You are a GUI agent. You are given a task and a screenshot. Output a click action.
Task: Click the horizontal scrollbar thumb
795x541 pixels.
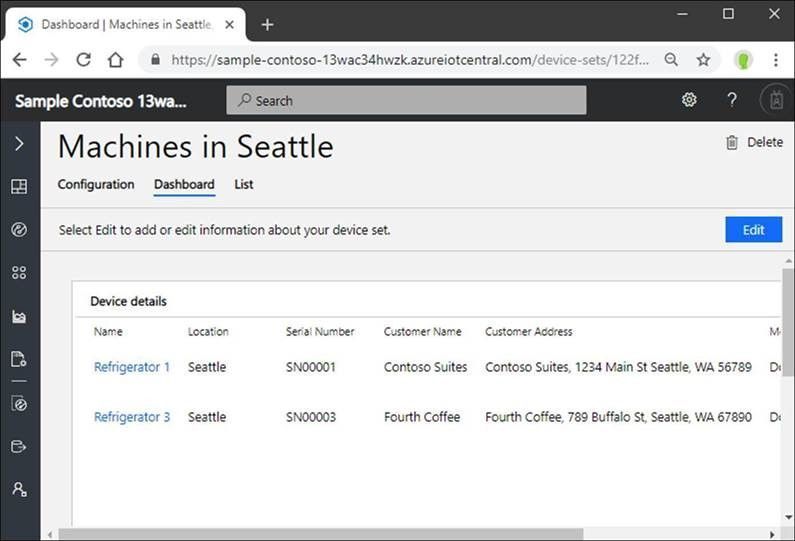coord(320,534)
